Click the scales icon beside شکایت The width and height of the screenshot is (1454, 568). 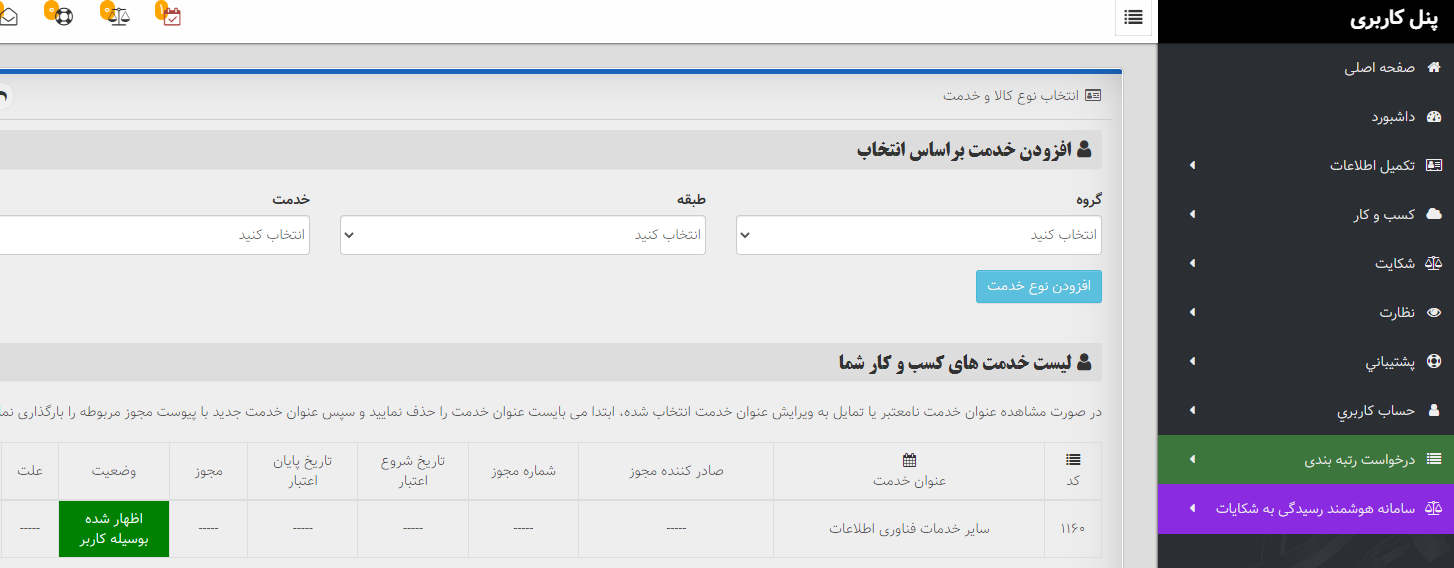coord(1434,263)
